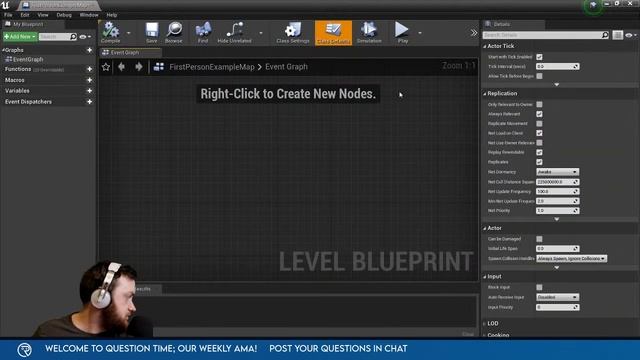Image resolution: width=640 pixels, height=360 pixels.
Task: Go forward with the graph right arrow
Action: pos(139,67)
